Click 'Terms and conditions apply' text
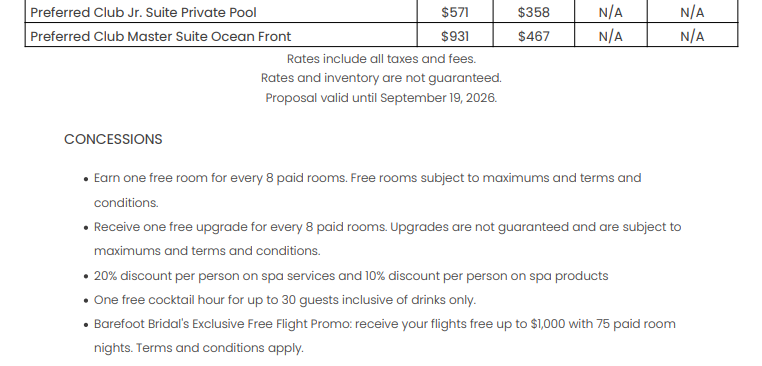762x366 pixels. click(x=220, y=348)
